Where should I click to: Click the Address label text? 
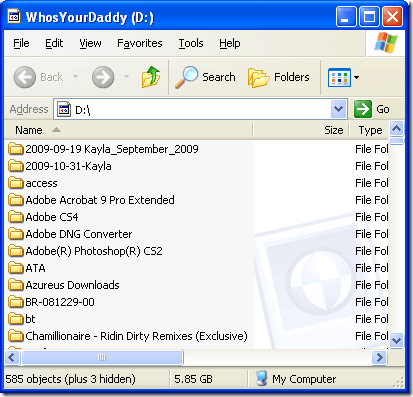tap(29, 109)
